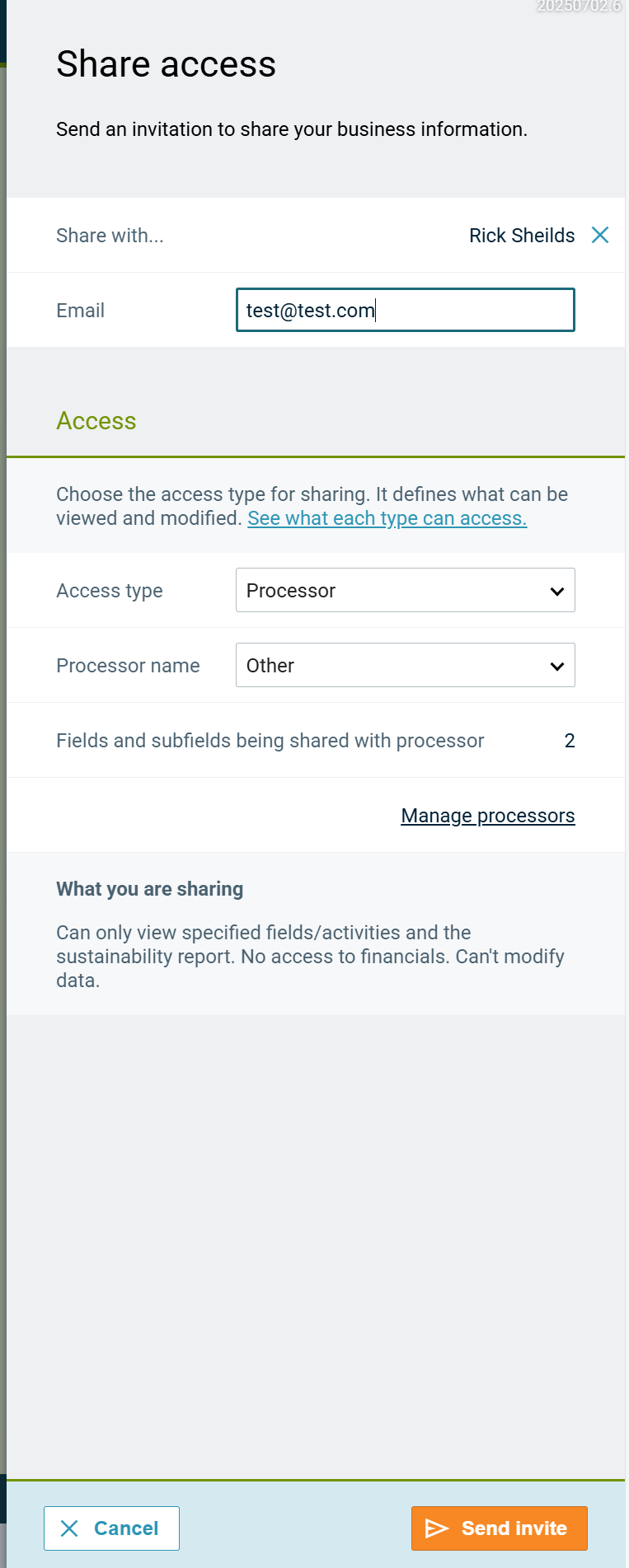Remove Rick Sheilds with the X icon
629x1568 pixels.
600,236
